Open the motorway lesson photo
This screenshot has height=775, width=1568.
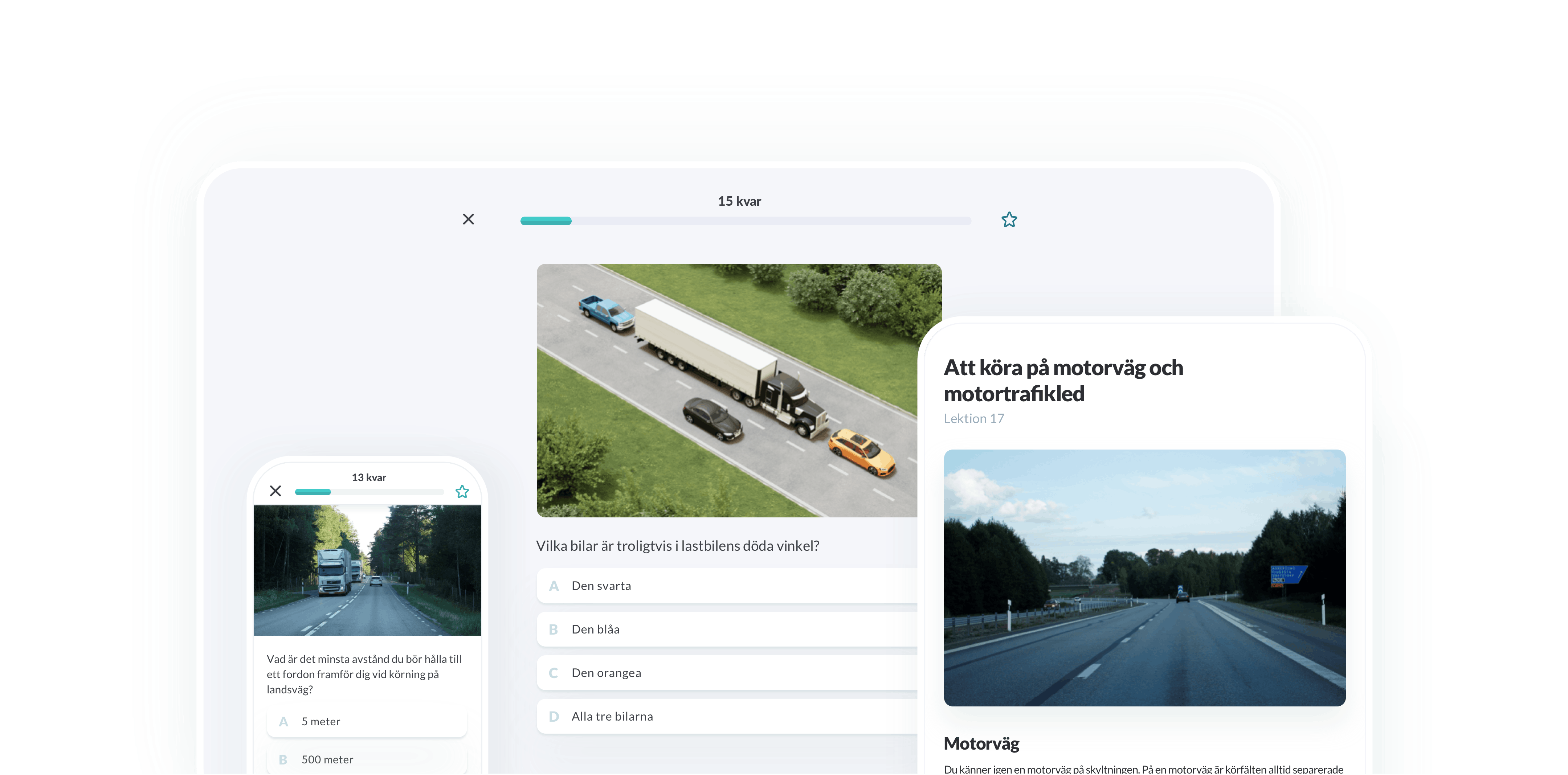[1144, 577]
